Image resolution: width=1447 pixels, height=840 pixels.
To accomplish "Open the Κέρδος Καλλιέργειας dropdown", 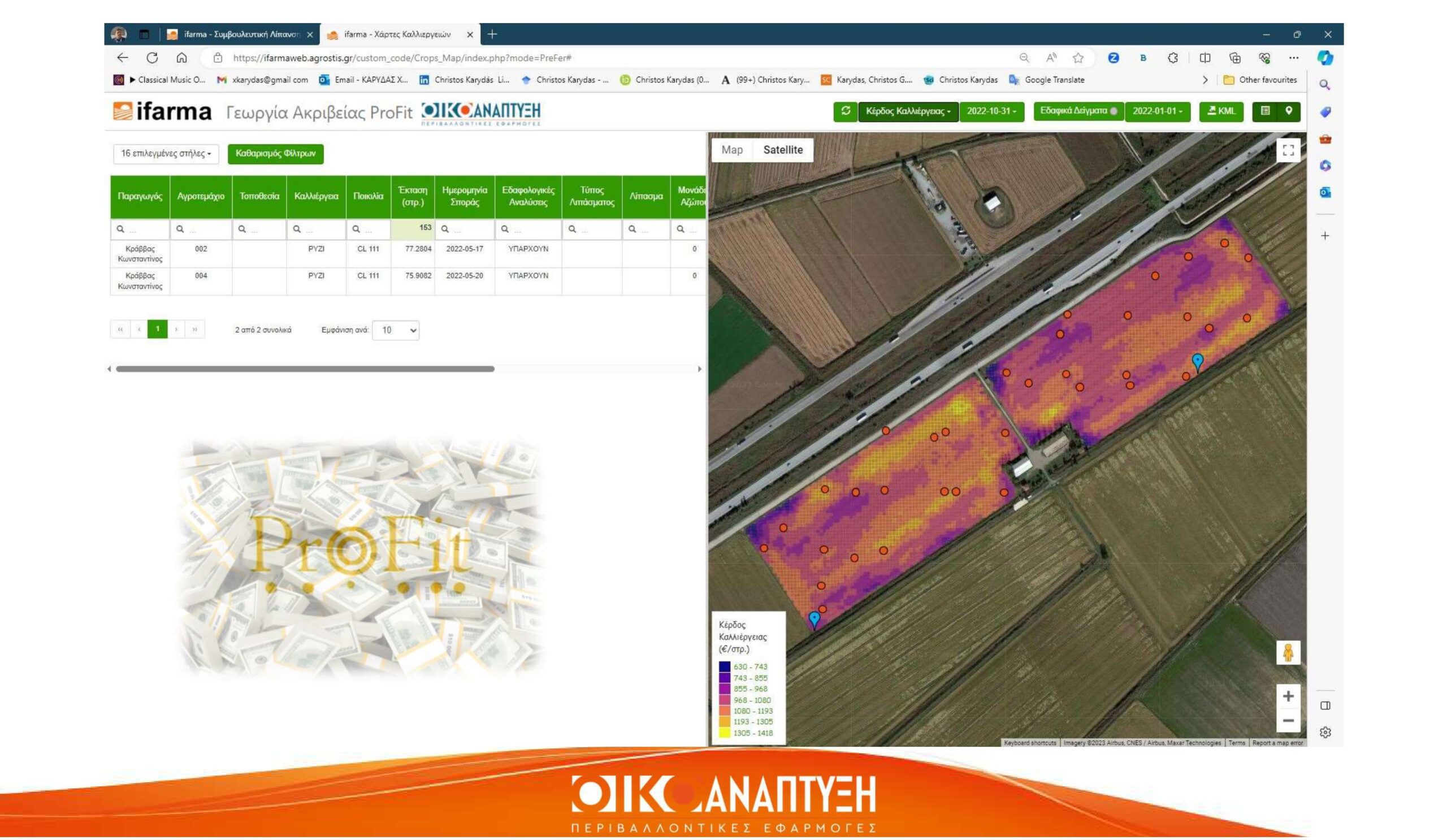I will (x=908, y=111).
